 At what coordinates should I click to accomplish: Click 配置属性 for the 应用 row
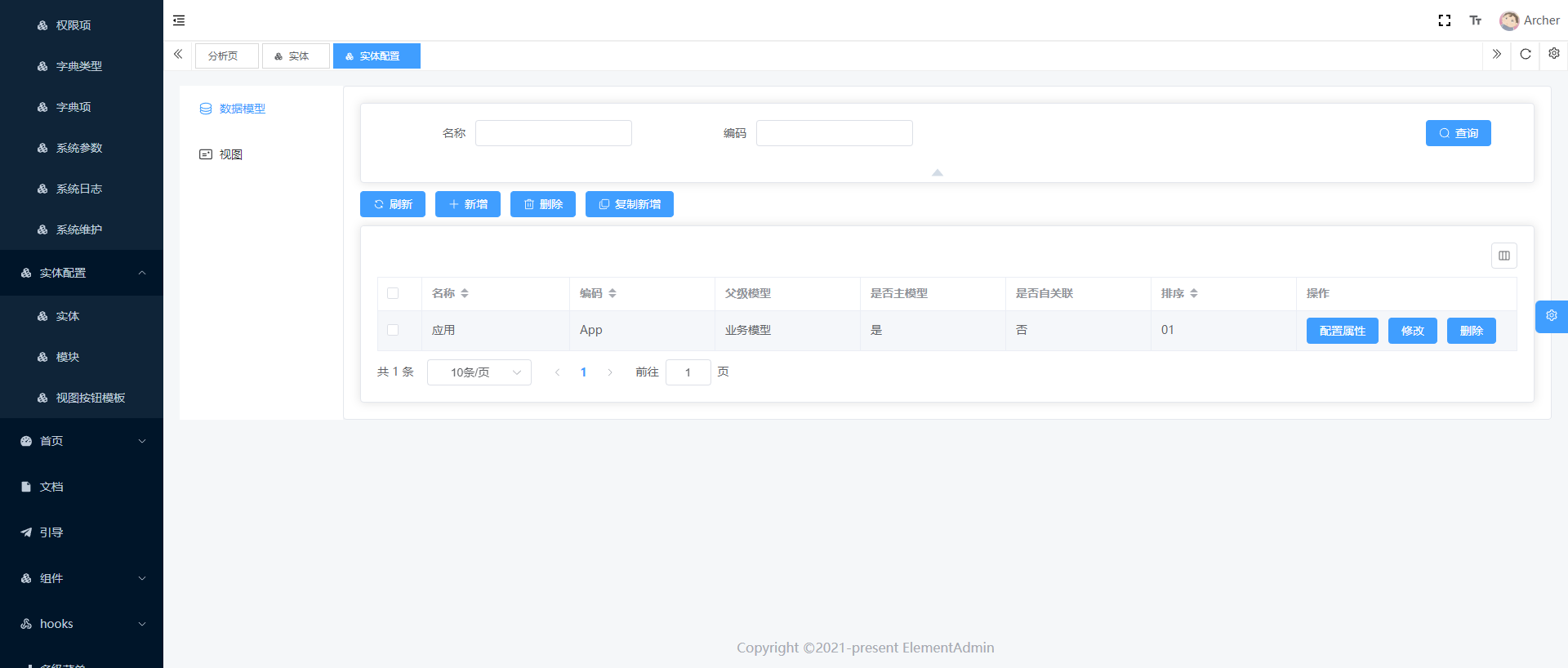coord(1343,331)
